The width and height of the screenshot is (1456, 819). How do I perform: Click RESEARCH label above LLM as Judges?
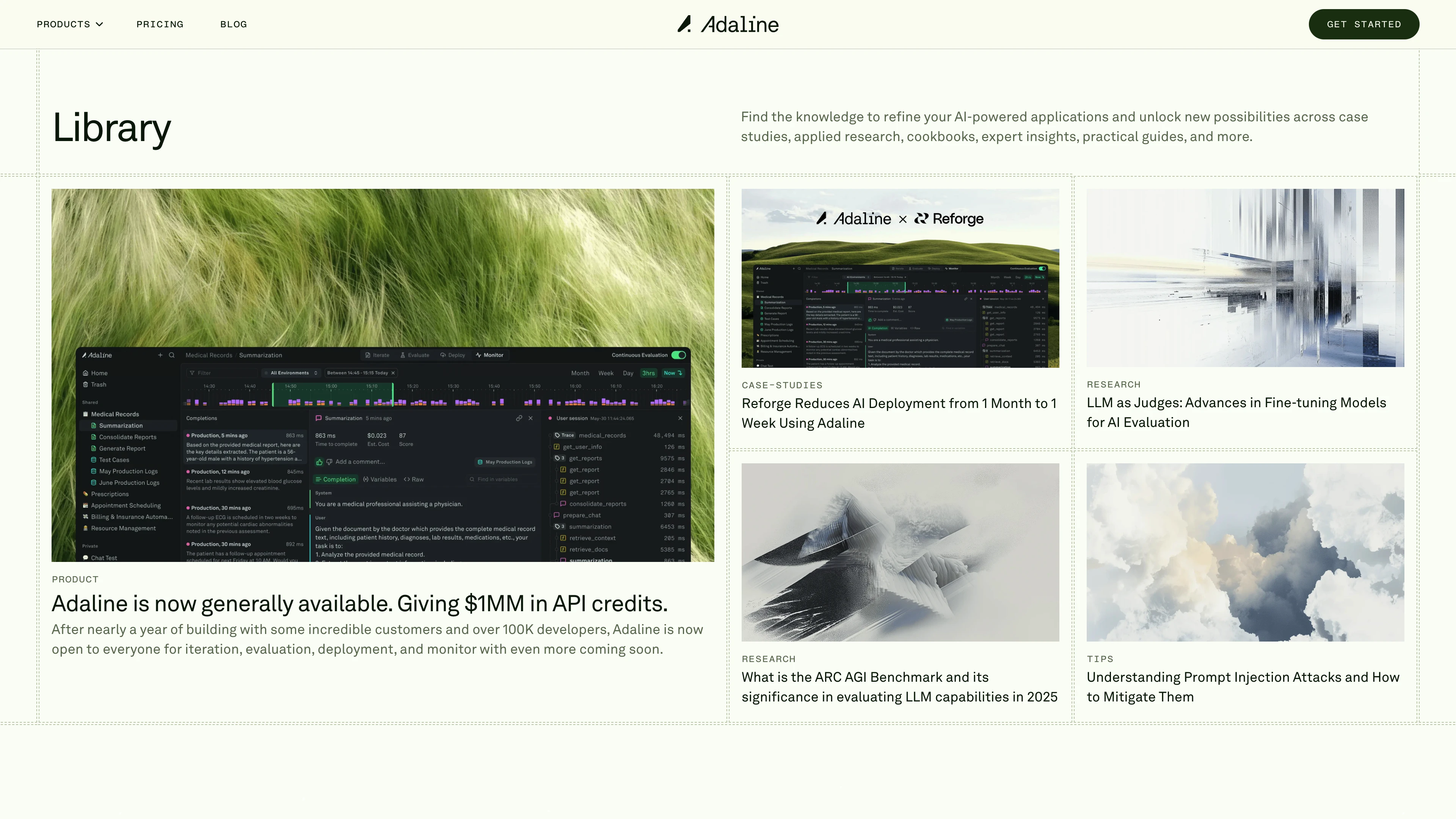1114,384
